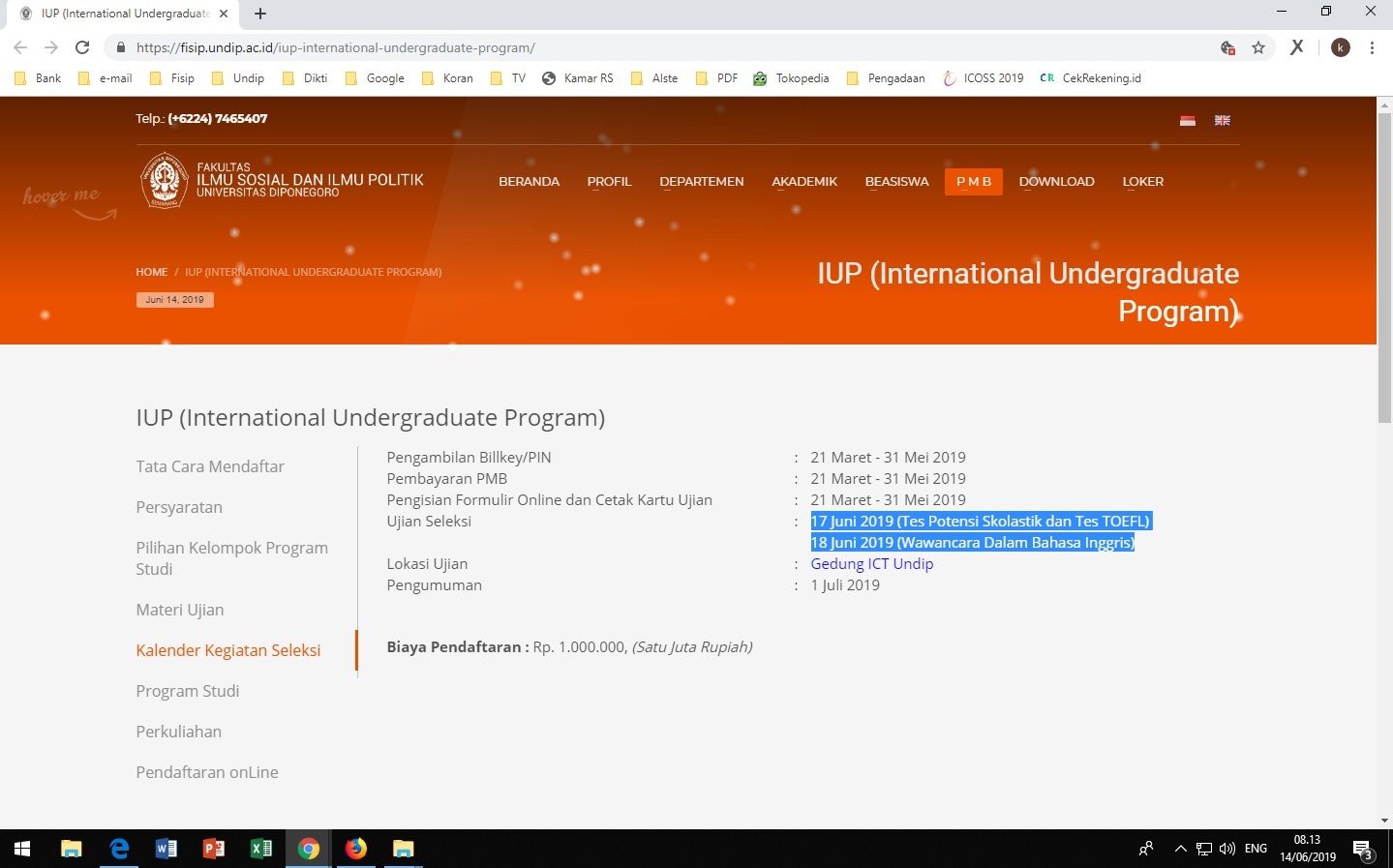Viewport: 1393px width, 868px height.
Task: Show hidden system tray icons
Action: coord(1180,849)
